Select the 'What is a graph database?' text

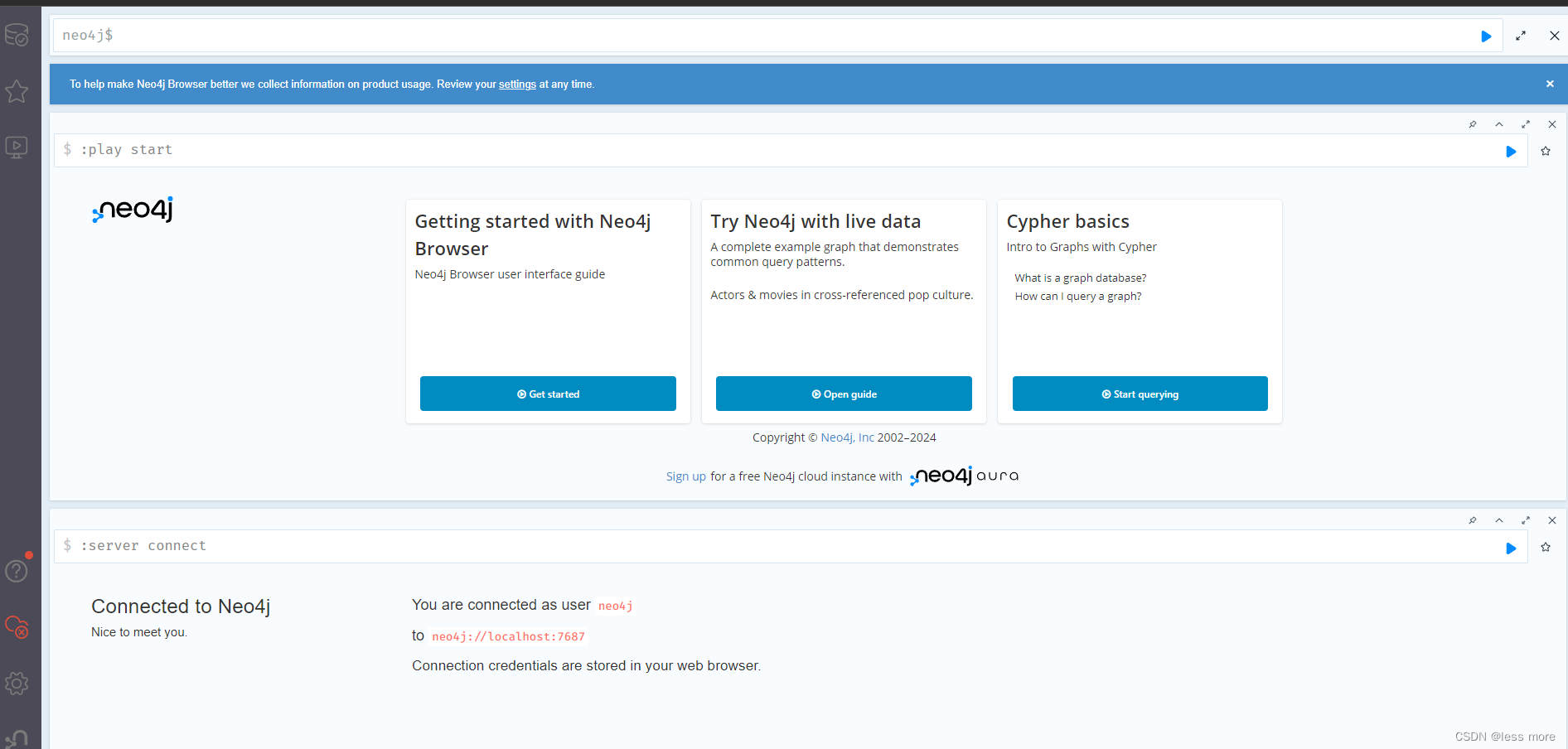(x=1081, y=278)
